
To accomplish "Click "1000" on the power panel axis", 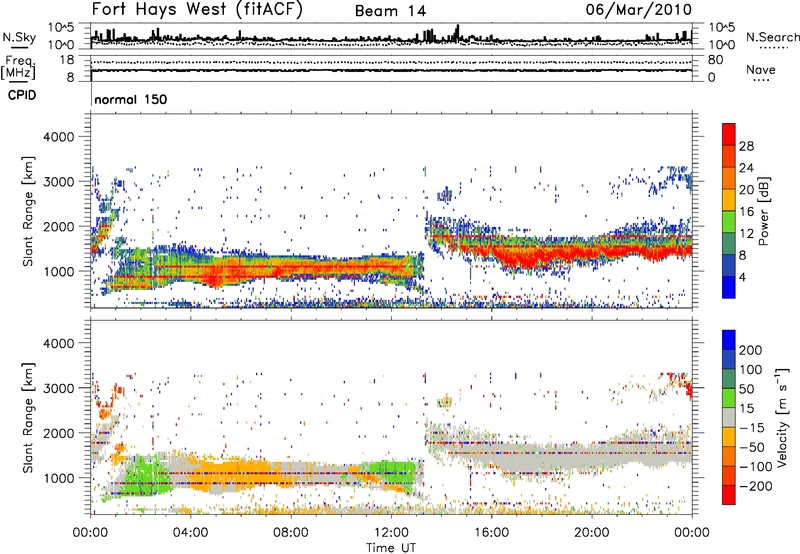I will pos(58,271).
